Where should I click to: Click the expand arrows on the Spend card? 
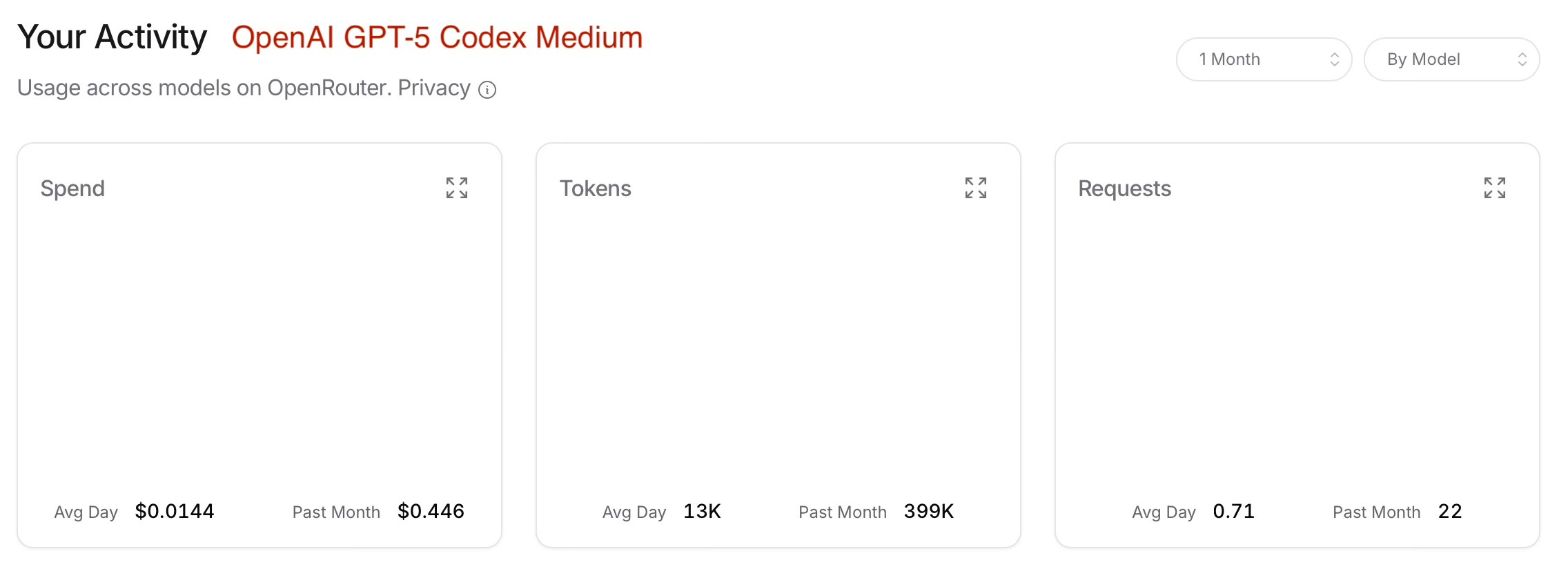pyautogui.click(x=457, y=187)
